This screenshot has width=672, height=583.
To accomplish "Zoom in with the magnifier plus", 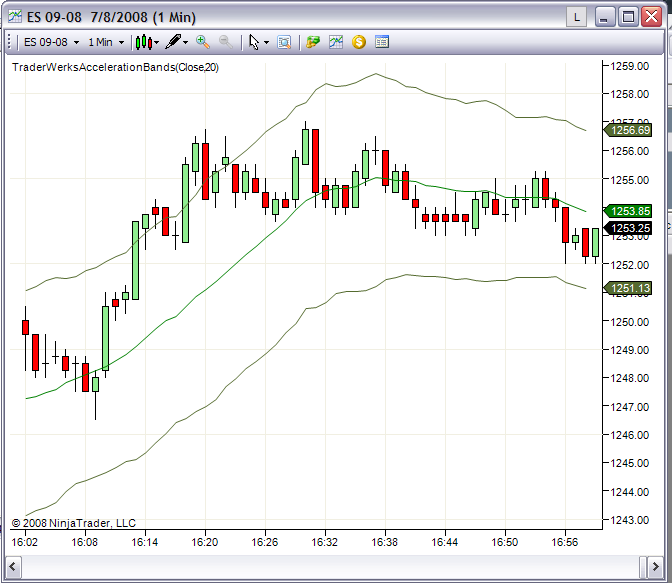I will pyautogui.click(x=202, y=42).
